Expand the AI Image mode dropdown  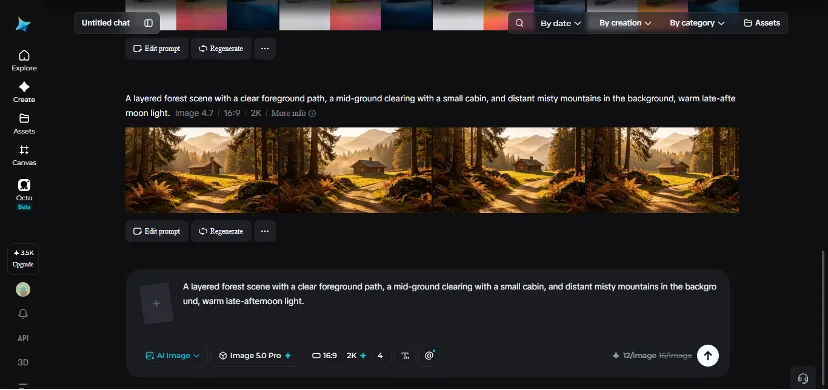click(x=173, y=356)
